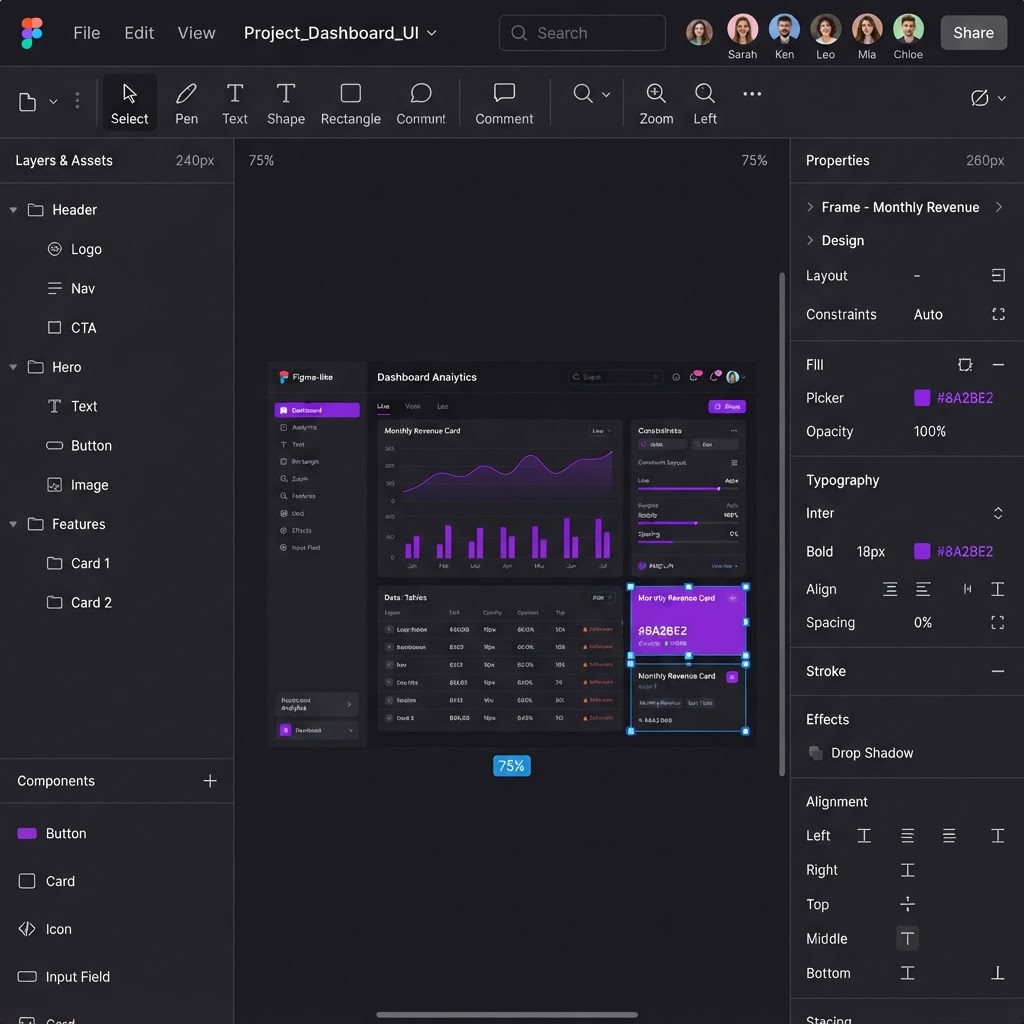1024x1024 pixels.
Task: Click the Fill style square icon
Action: (x=965, y=364)
